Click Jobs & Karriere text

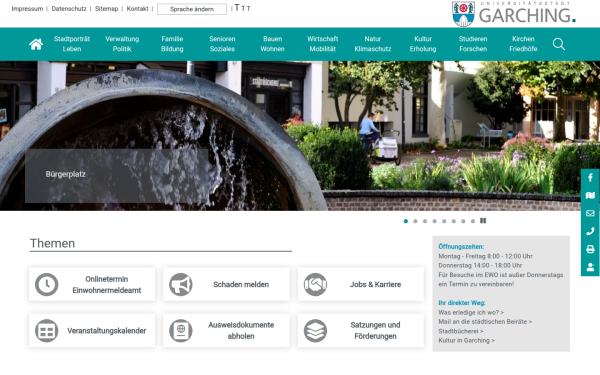pyautogui.click(x=375, y=284)
